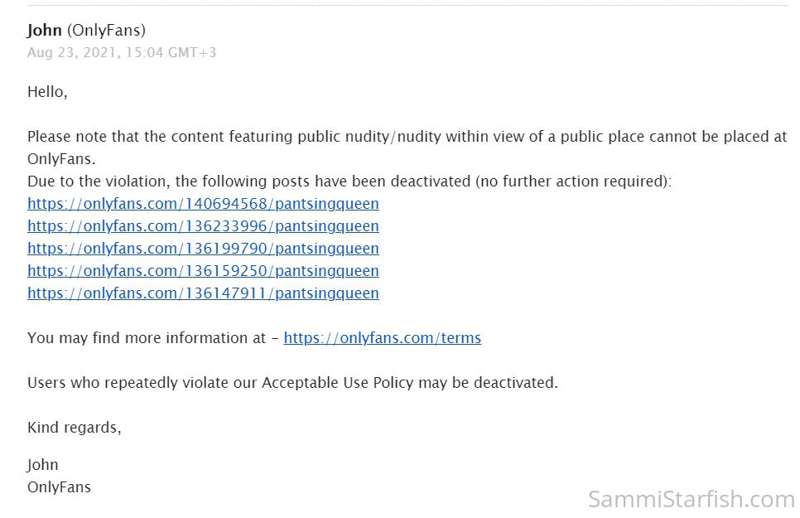Image resolution: width=800 pixels, height=518 pixels.
Task: Open the 136233996 pantsingqueen post link
Action: [x=203, y=226]
